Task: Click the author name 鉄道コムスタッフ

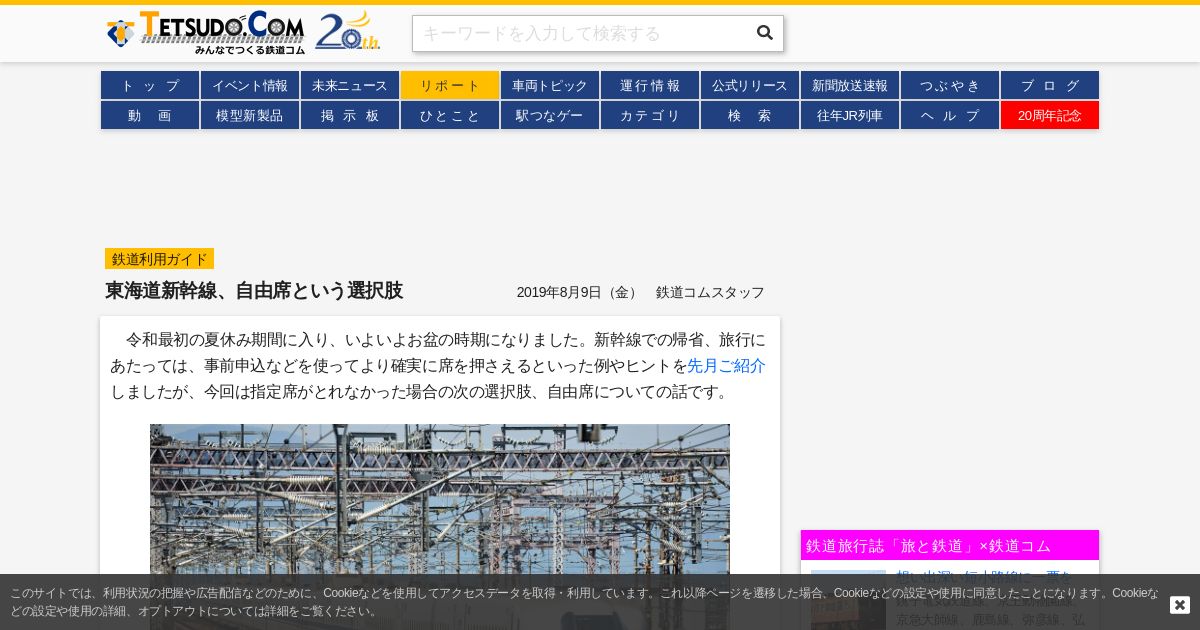Action: coord(710,292)
